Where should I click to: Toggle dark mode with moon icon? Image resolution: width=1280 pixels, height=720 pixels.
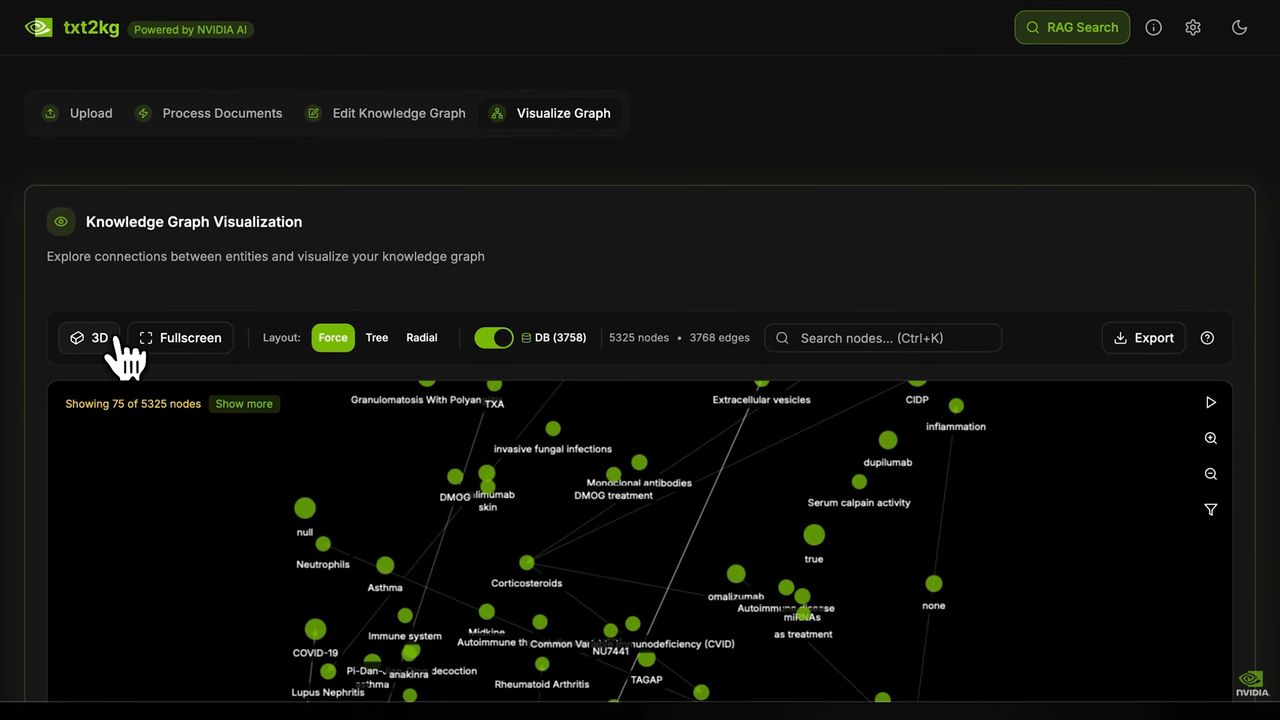1239,28
